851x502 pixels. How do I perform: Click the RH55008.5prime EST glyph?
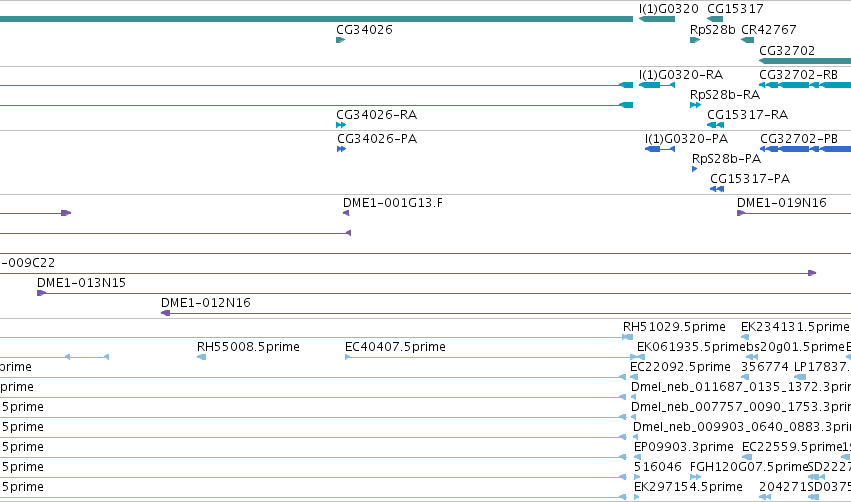201,357
